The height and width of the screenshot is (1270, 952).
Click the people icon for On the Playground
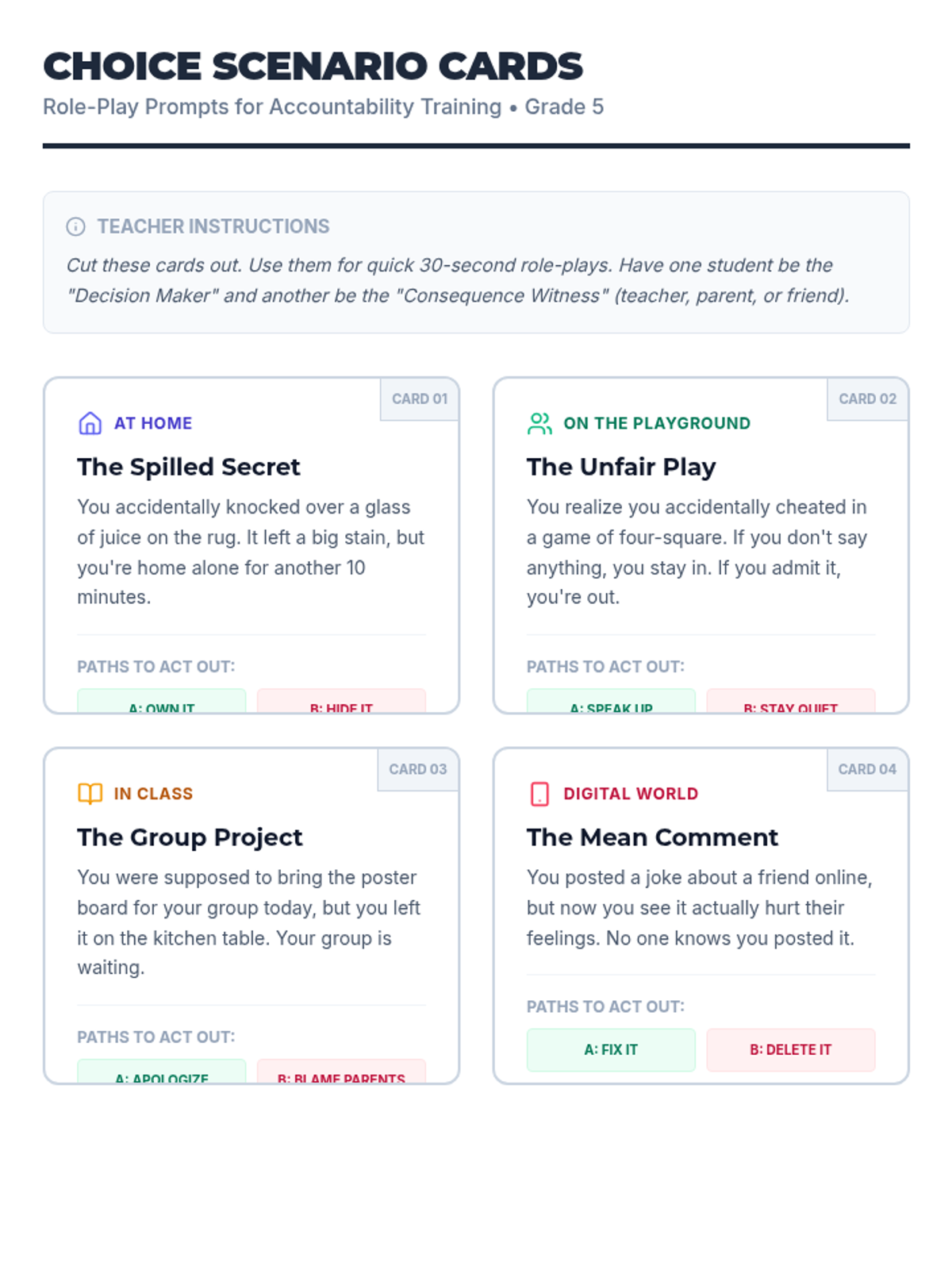(539, 423)
